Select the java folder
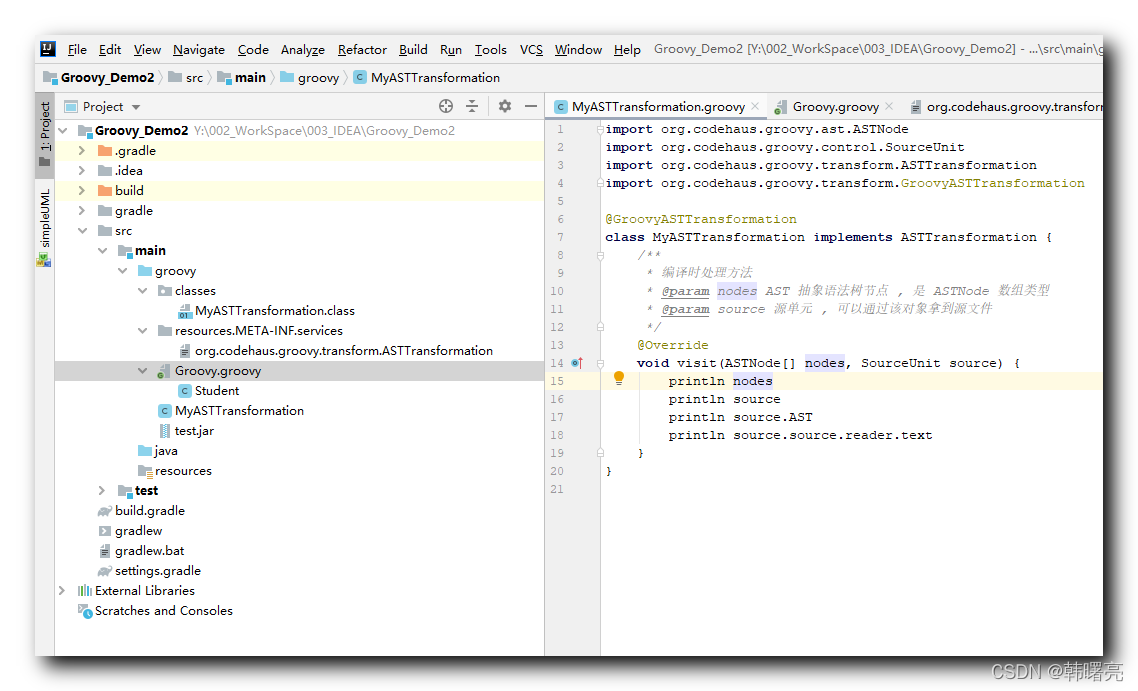Screen dimensions: 1138x691 click(x=165, y=451)
